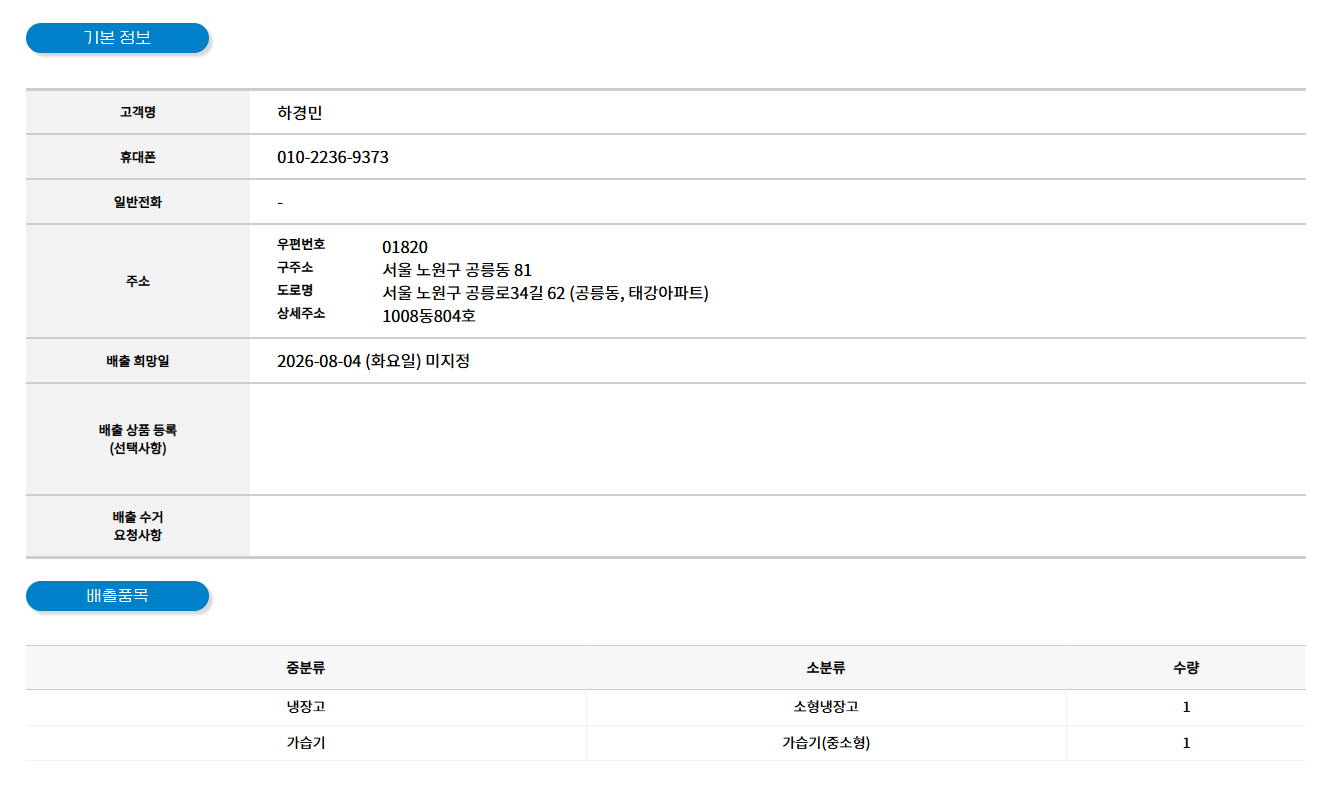Click the postal code 01820
This screenshot has height=789, width=1323.
click(x=405, y=247)
